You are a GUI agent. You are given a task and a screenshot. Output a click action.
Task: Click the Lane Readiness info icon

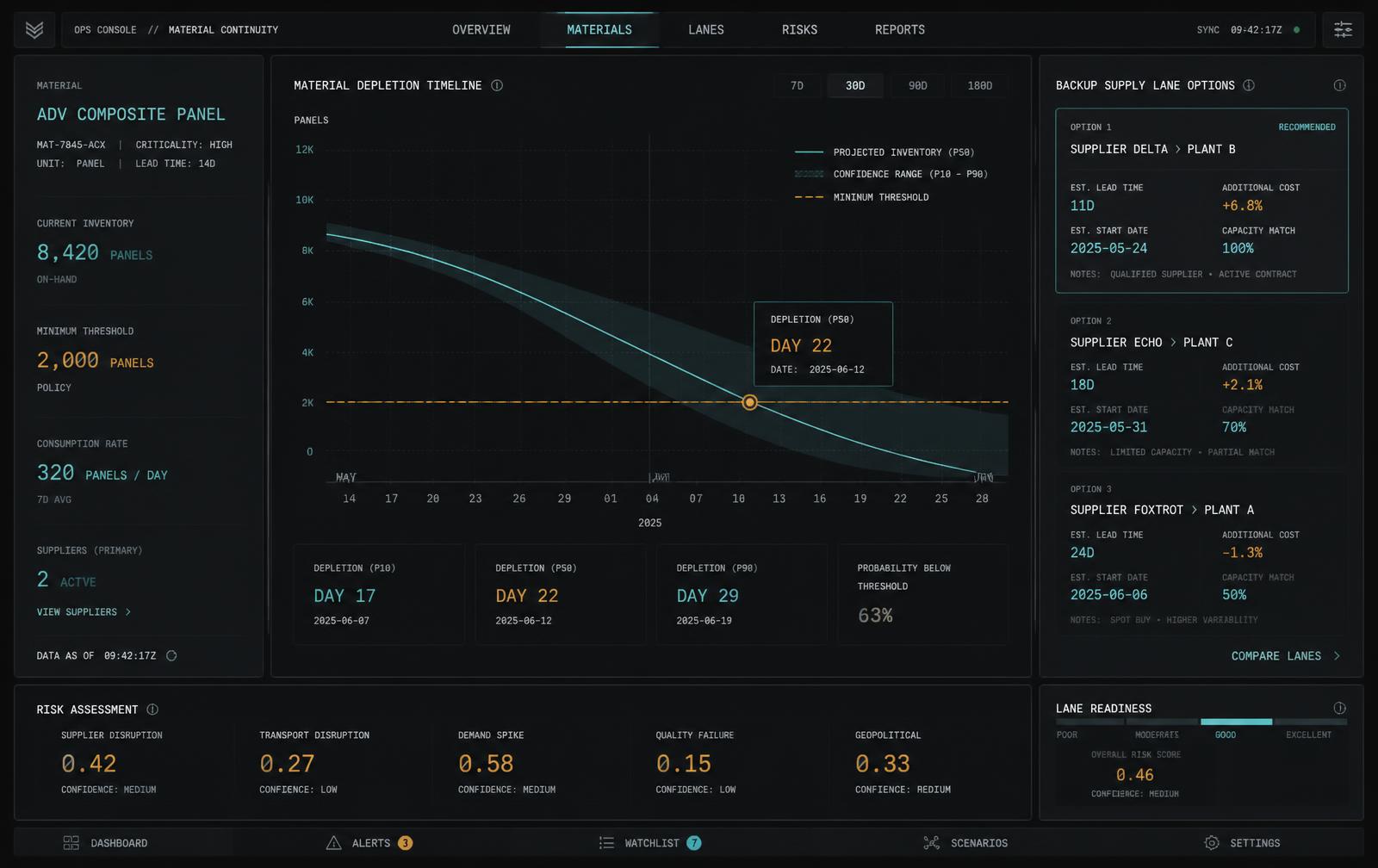(x=1339, y=708)
